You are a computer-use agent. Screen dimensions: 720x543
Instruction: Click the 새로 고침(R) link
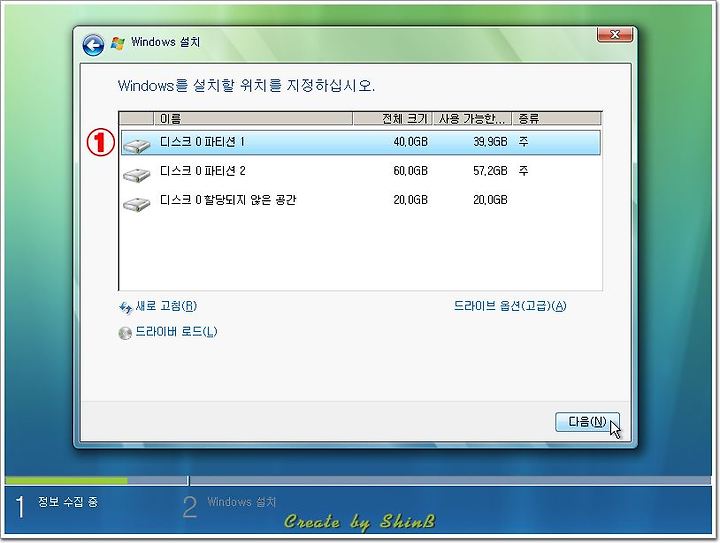(166, 306)
